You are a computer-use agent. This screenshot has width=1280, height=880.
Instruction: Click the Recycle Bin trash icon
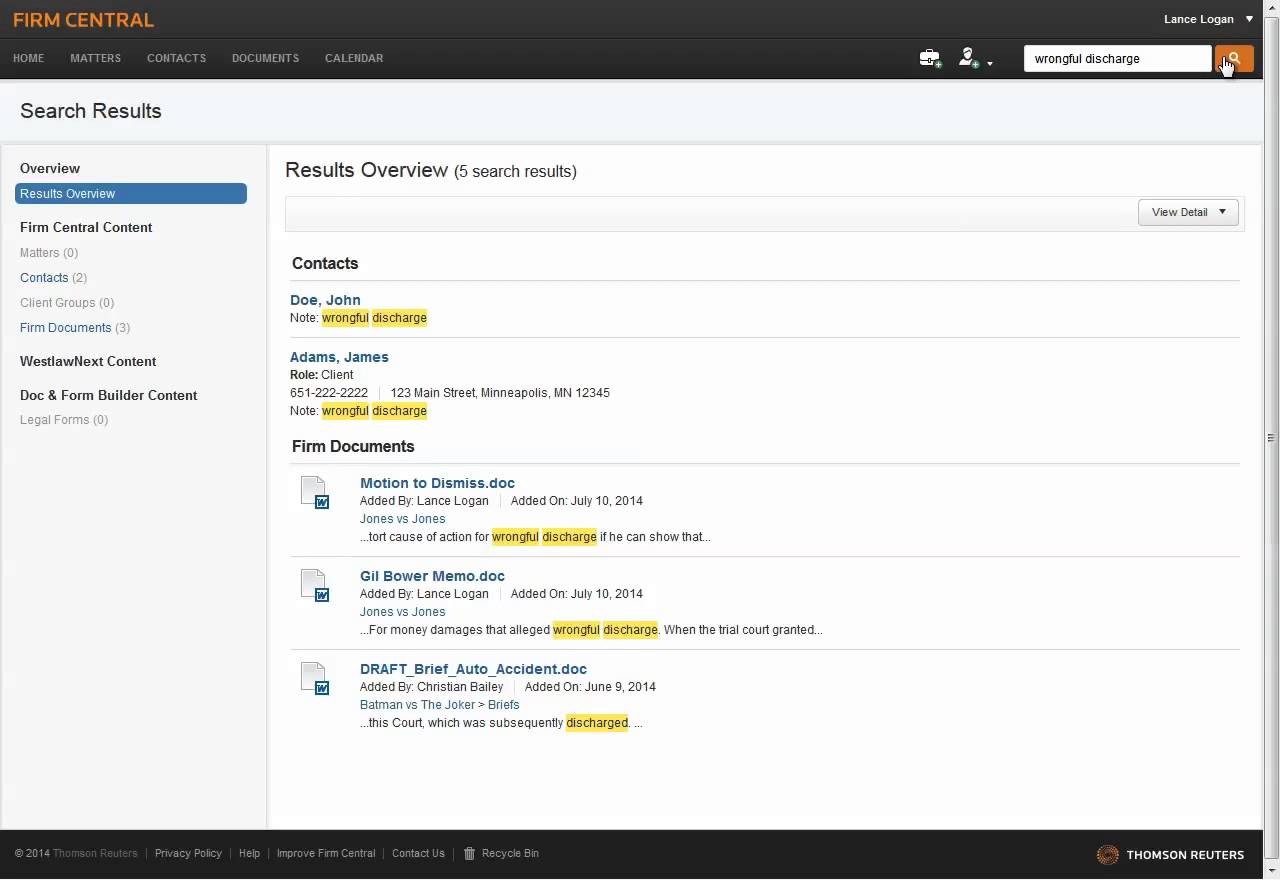click(x=469, y=854)
